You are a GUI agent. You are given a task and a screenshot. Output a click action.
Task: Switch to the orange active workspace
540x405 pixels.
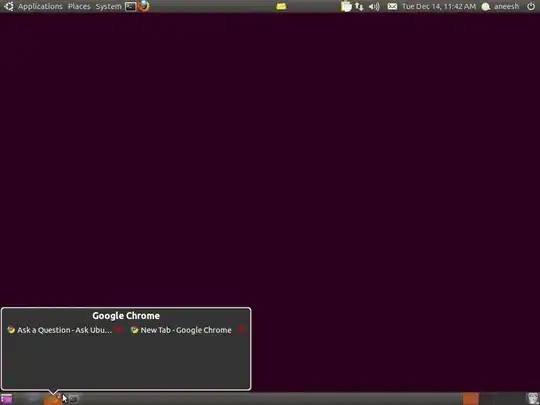[x=470, y=399]
